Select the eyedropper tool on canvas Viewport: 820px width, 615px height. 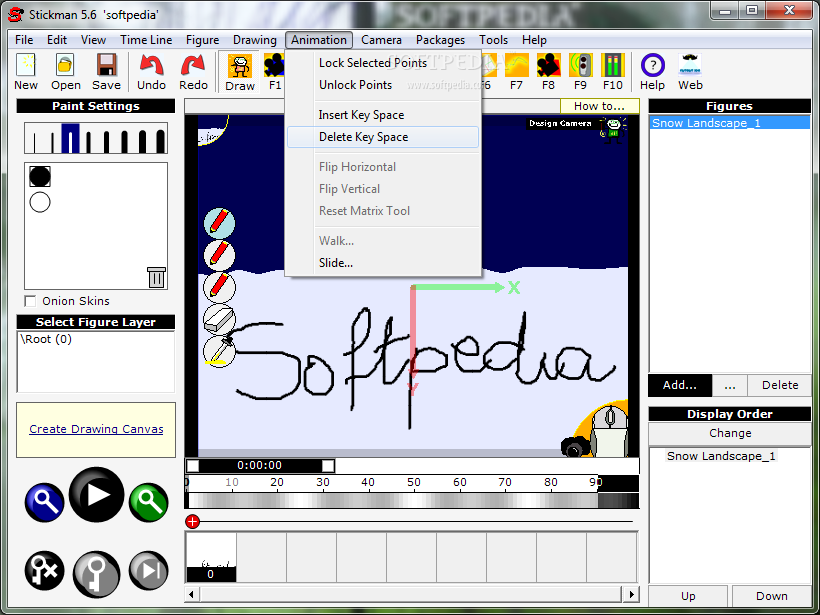(219, 351)
